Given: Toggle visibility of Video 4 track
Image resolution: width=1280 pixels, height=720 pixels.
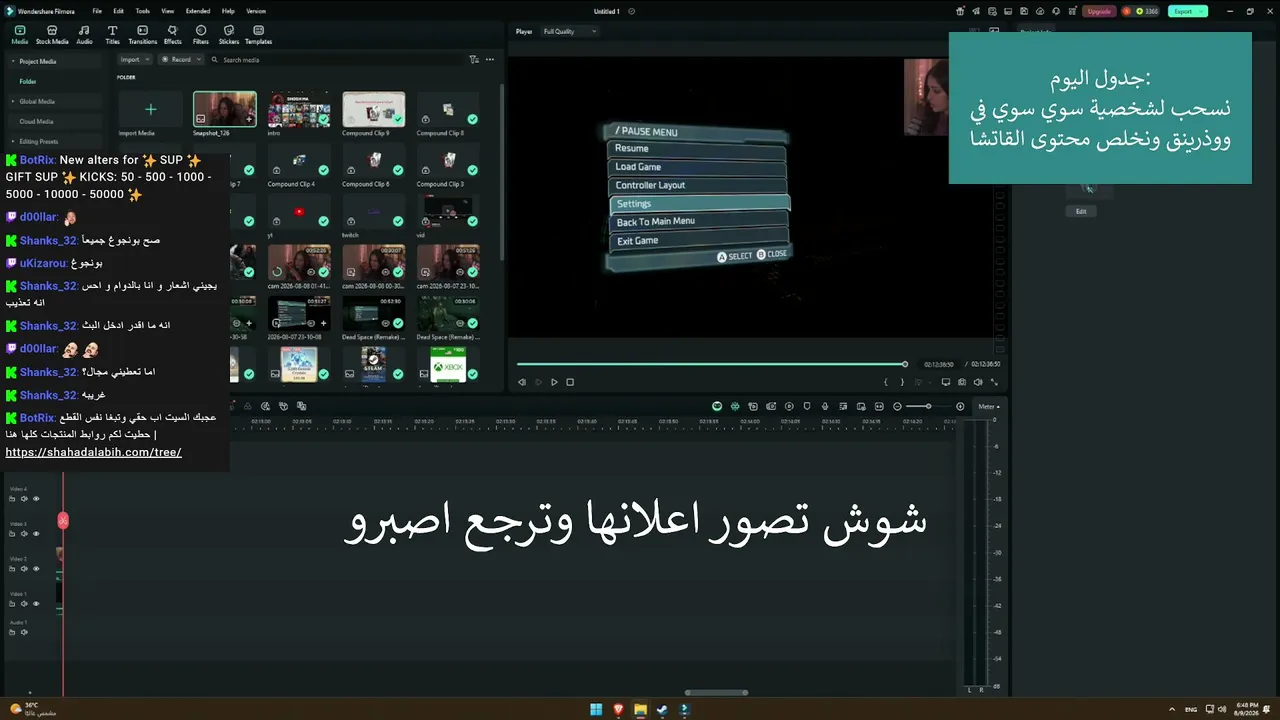Looking at the screenshot, I should [x=36, y=498].
